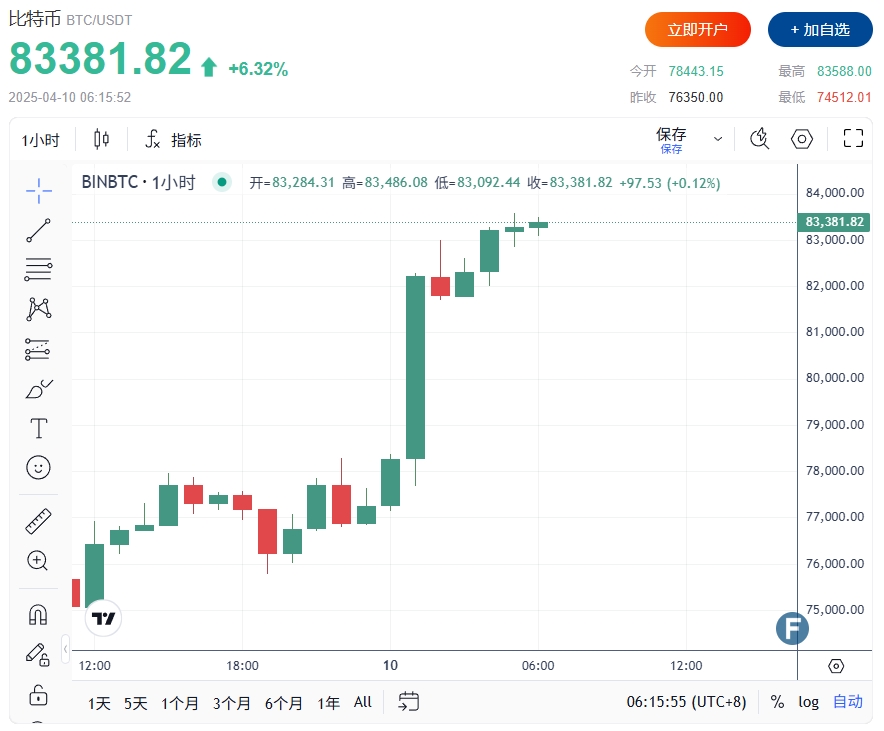Select the brush drawing tool
Viewport: 884px width, 731px height.
coord(38,389)
